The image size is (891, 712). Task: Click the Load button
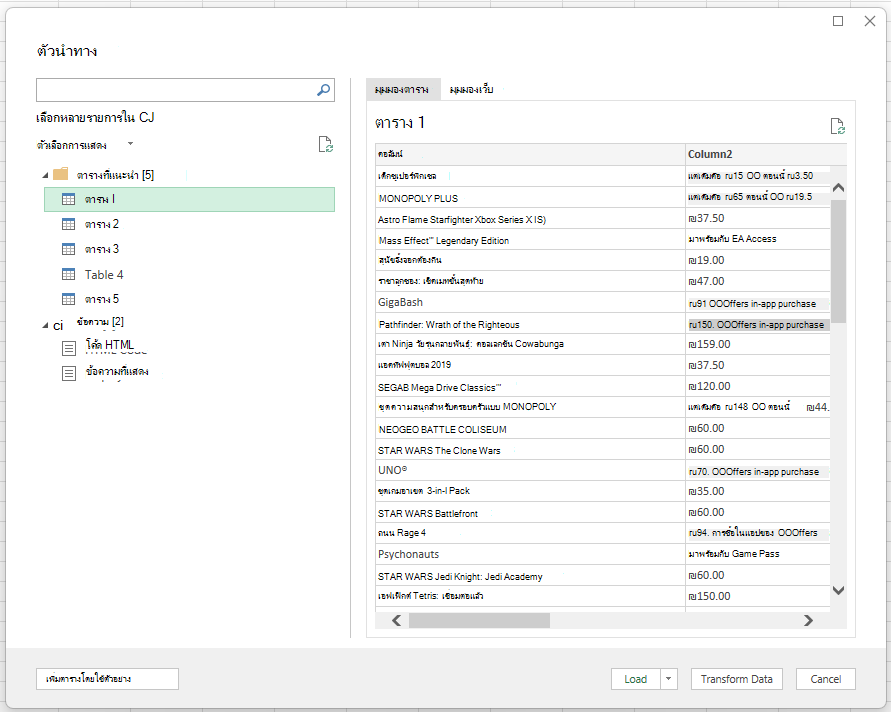tap(636, 679)
